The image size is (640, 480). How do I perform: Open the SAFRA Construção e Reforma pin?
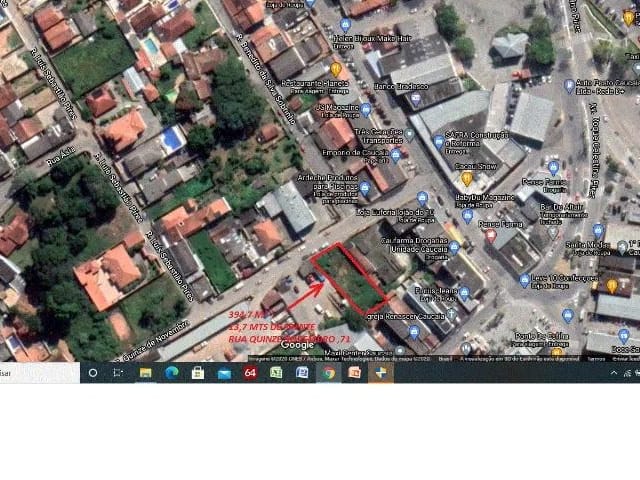(439, 142)
